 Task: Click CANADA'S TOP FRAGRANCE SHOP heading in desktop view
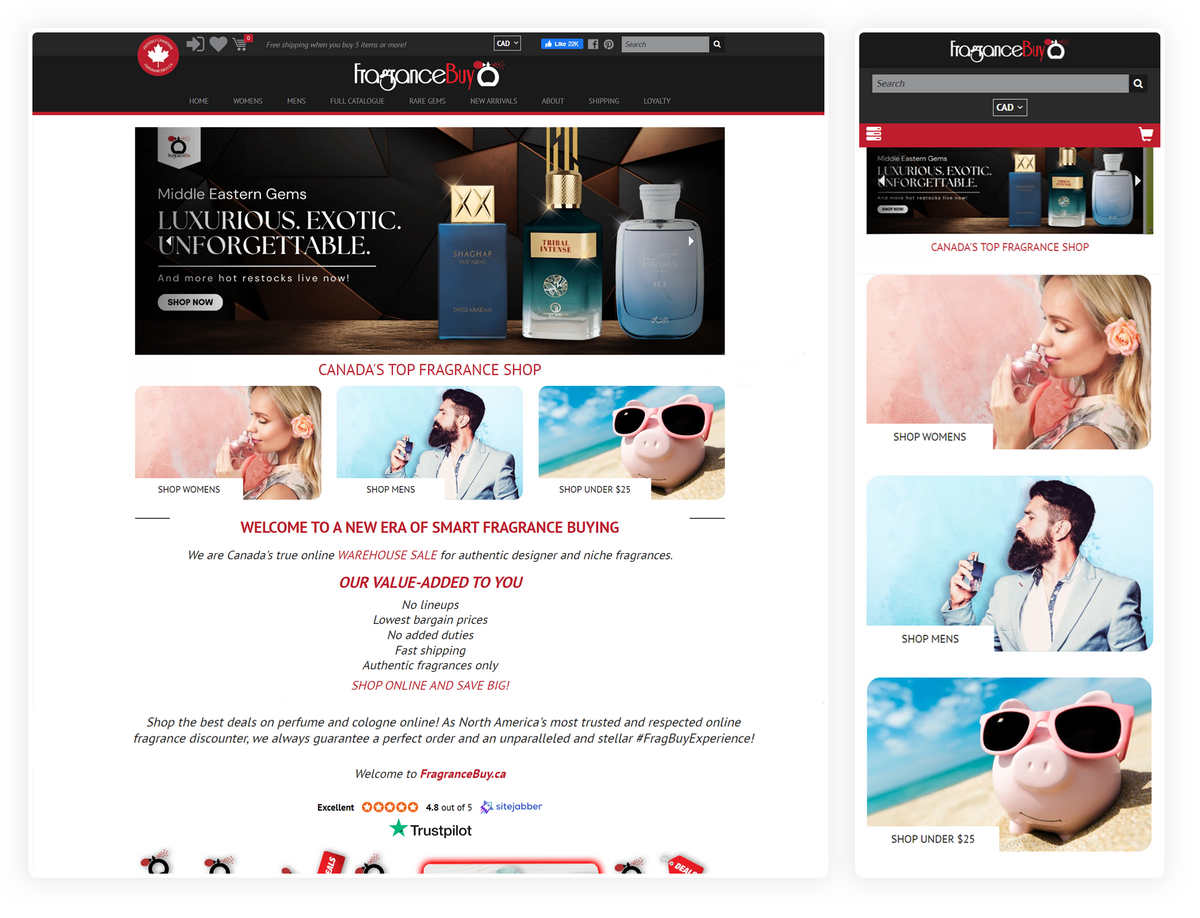430,370
